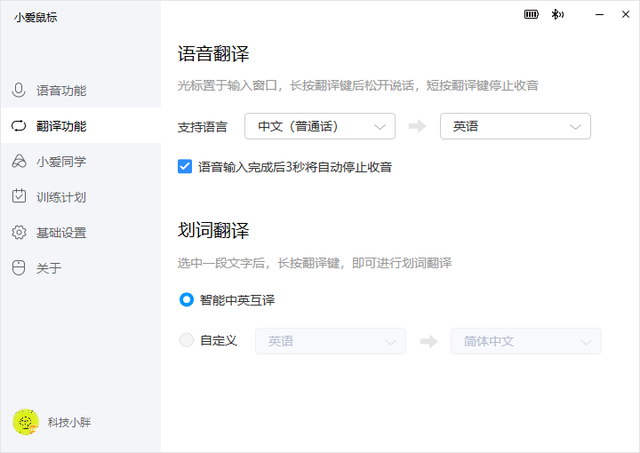Click the gear icon beside 基础设置
This screenshot has height=453, width=640.
[19, 232]
